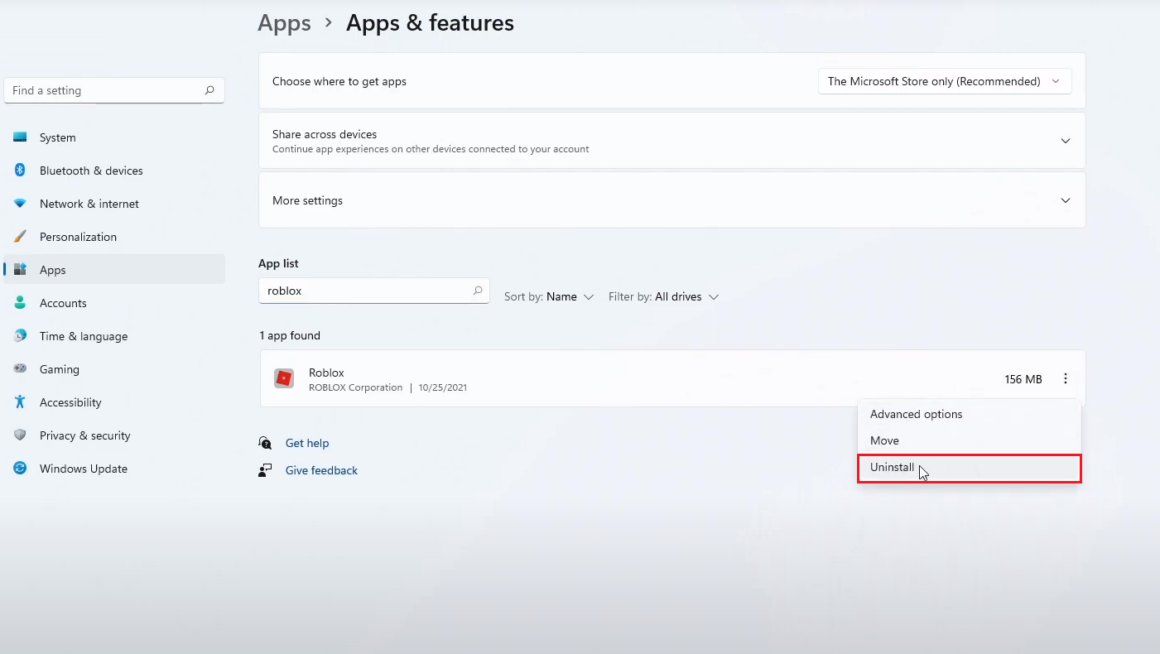The width and height of the screenshot is (1160, 654).
Task: Expand the Share across devices section
Action: 1065,141
